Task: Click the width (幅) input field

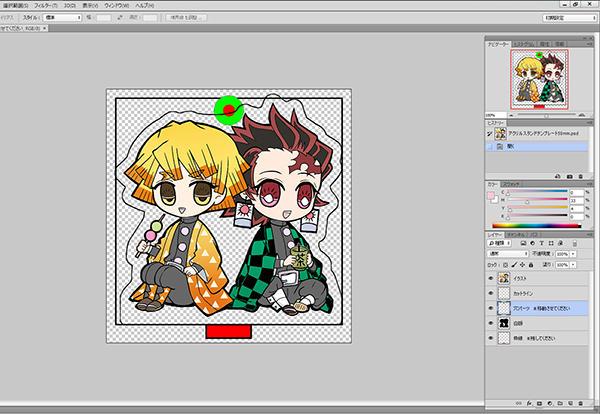Action: click(x=104, y=18)
